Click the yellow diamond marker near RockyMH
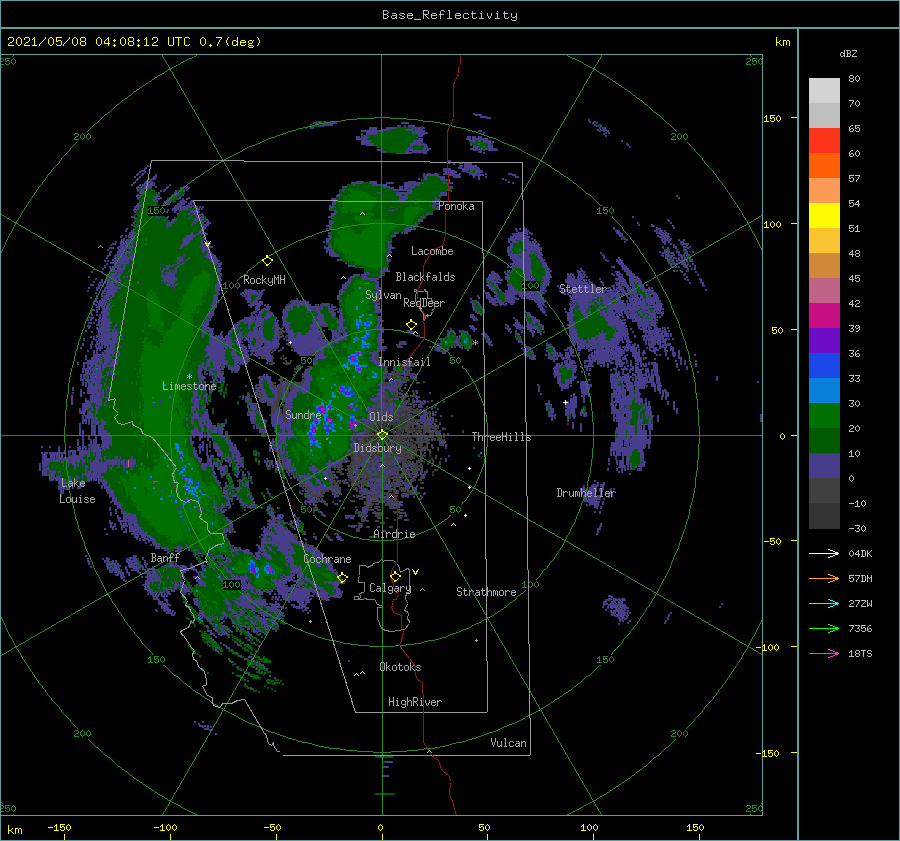Screen dimensions: 900x841 click(267, 261)
